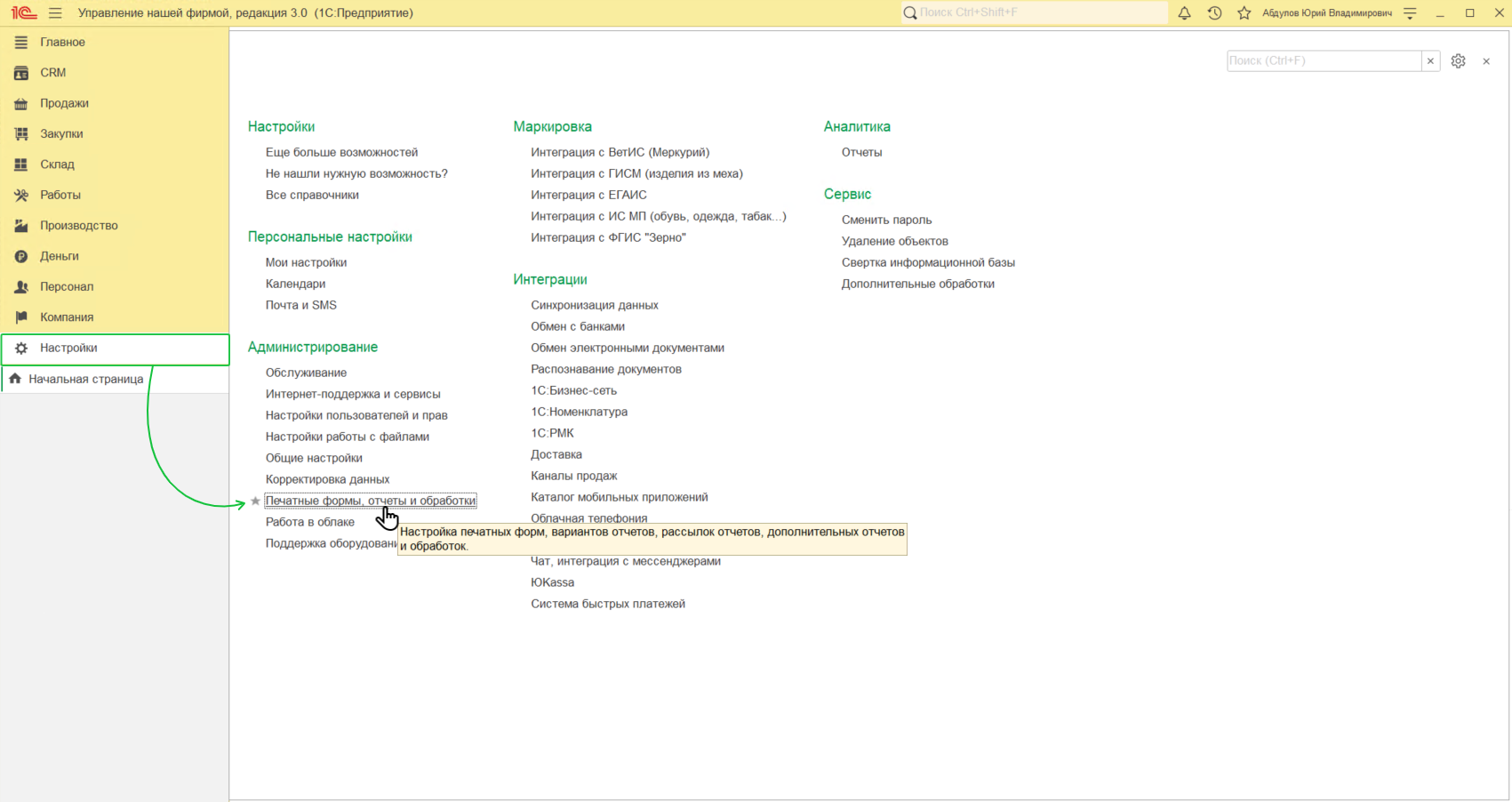Open Распознавание документов
The height and width of the screenshot is (802, 1512).
click(x=606, y=369)
